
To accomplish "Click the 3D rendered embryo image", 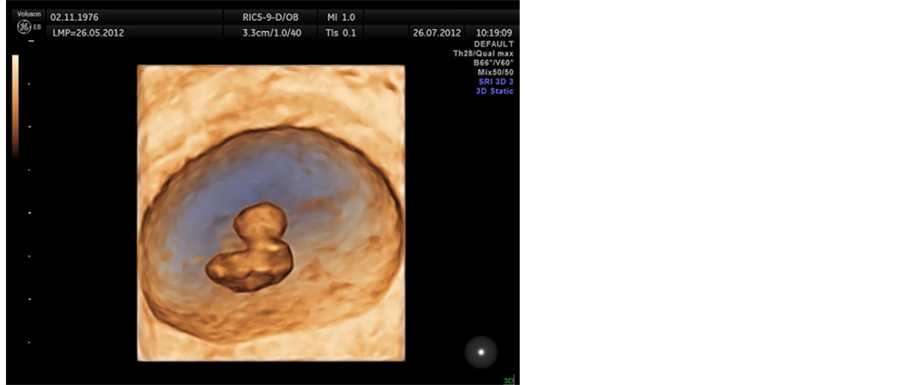I will pyautogui.click(x=271, y=213).
